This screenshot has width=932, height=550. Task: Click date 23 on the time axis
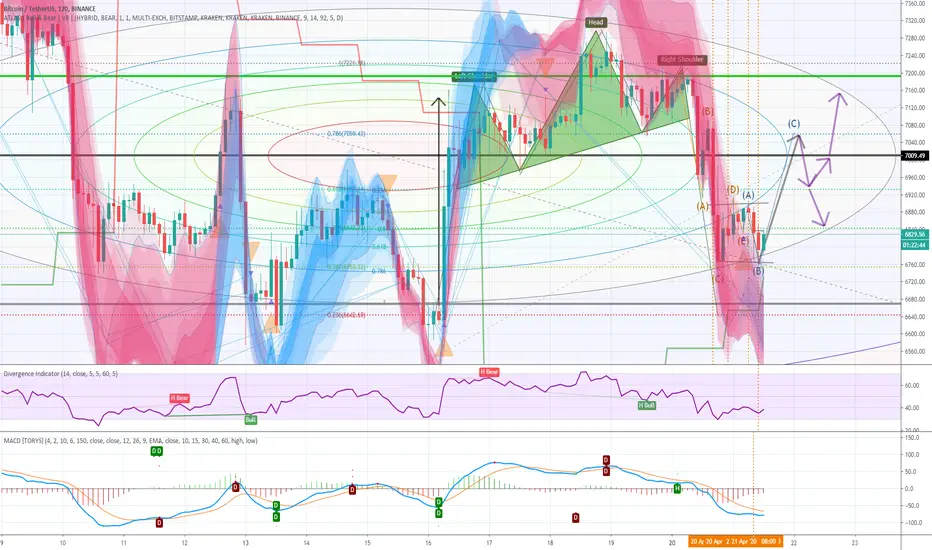pyautogui.click(x=855, y=542)
